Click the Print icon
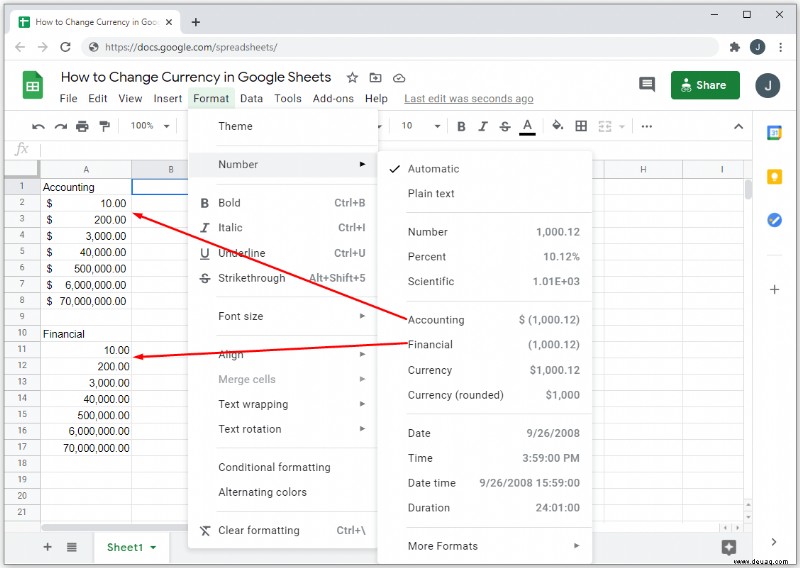800x568 pixels. 82,126
